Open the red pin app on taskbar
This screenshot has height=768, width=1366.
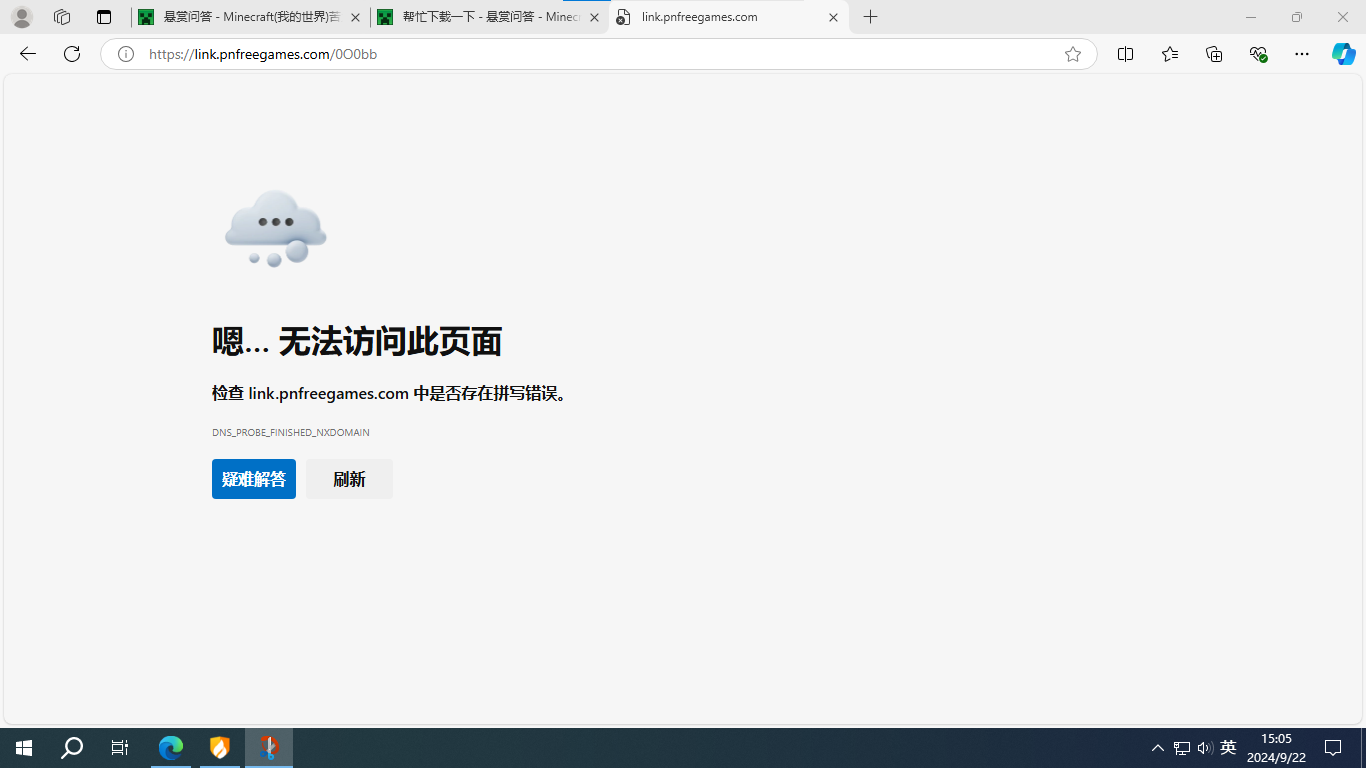pyautogui.click(x=269, y=748)
